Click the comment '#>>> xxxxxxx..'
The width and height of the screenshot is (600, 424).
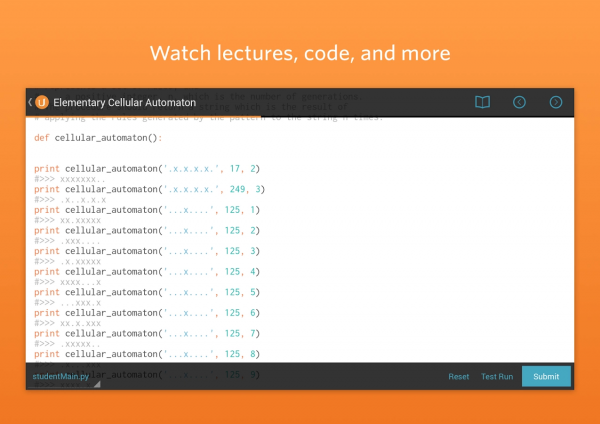pos(70,179)
